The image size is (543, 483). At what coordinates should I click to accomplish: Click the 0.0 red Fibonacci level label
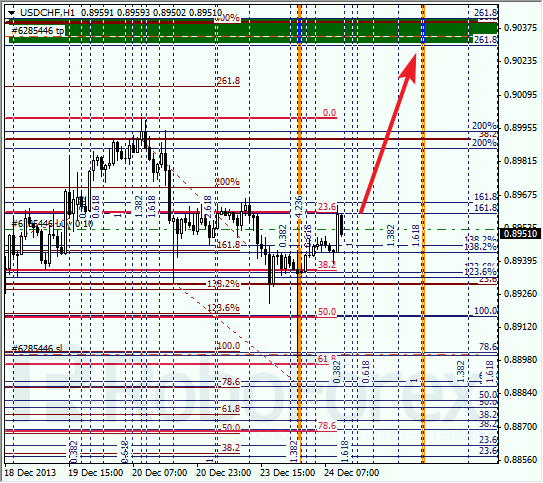click(x=329, y=113)
